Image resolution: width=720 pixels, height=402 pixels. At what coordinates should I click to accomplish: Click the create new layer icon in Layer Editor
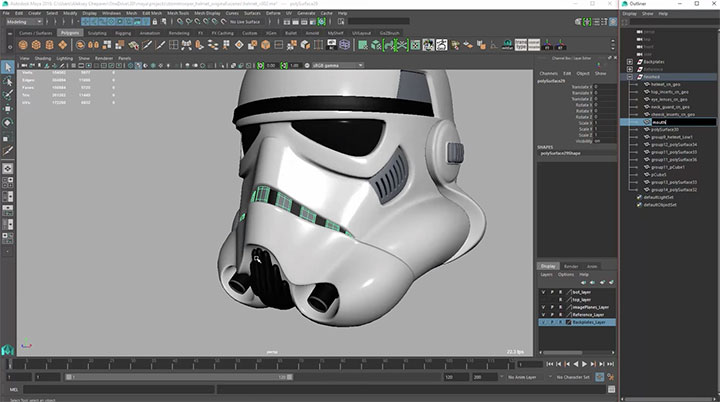[x=602, y=282]
